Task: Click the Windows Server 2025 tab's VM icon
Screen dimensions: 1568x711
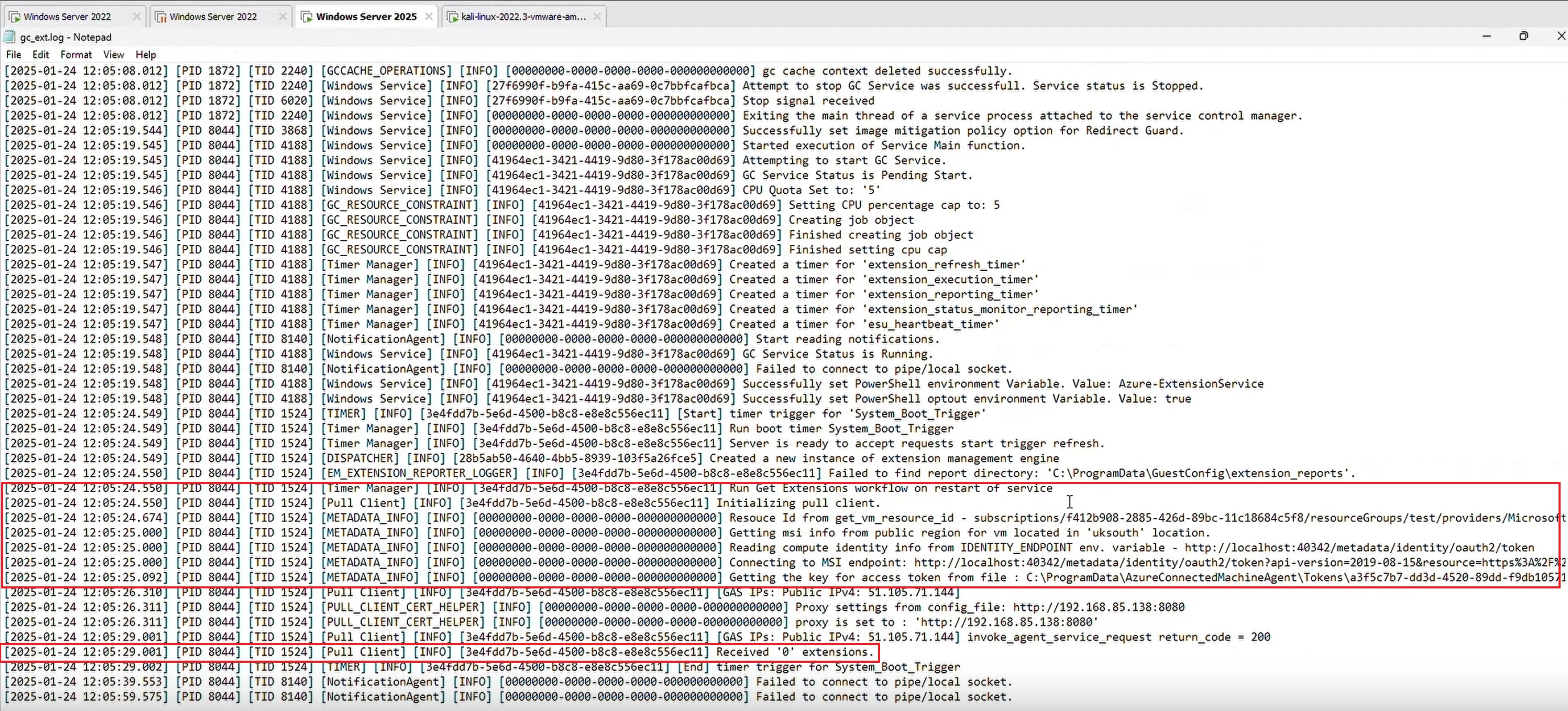Action: pyautogui.click(x=307, y=17)
